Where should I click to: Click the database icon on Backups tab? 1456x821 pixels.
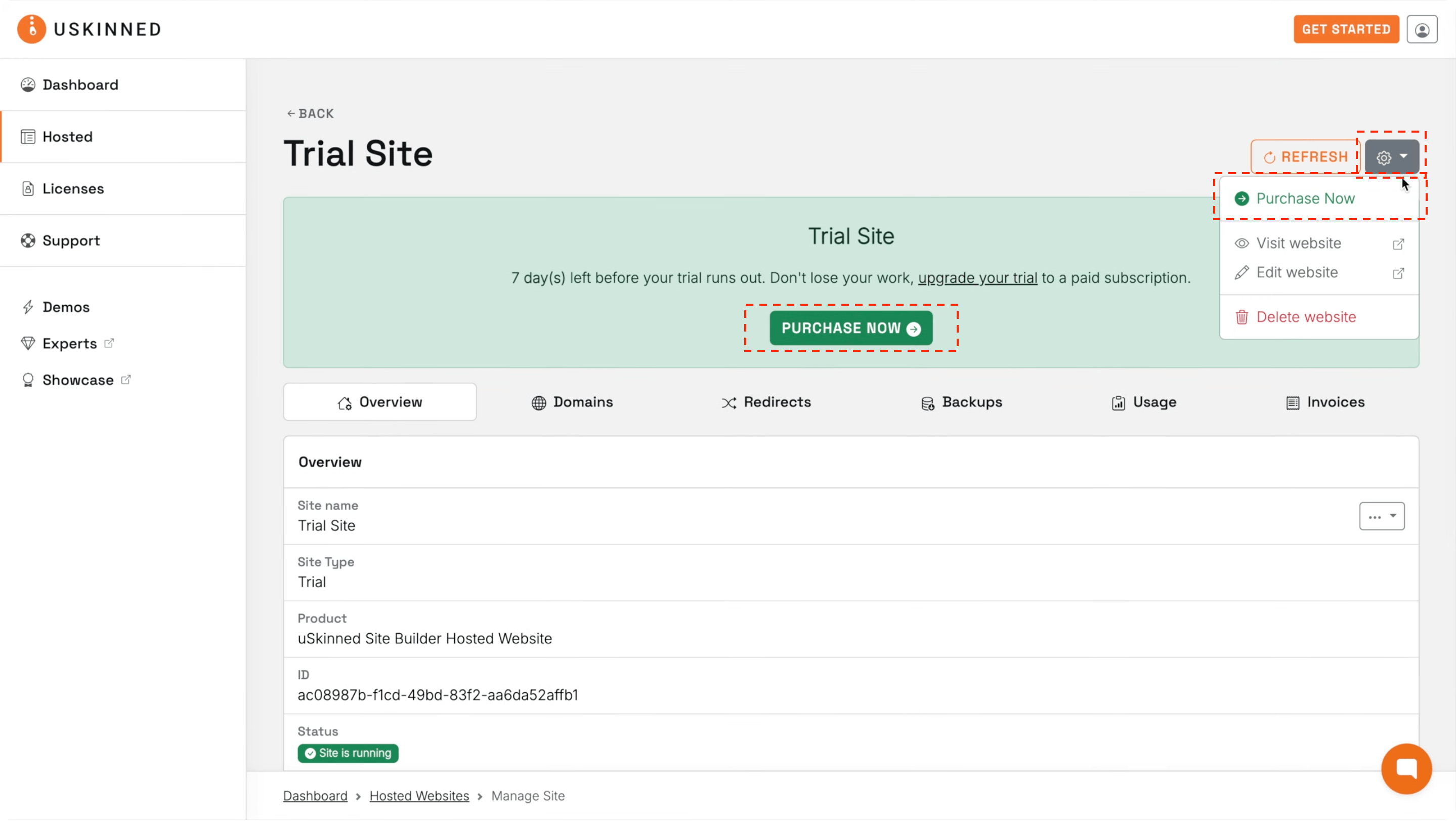click(x=927, y=403)
